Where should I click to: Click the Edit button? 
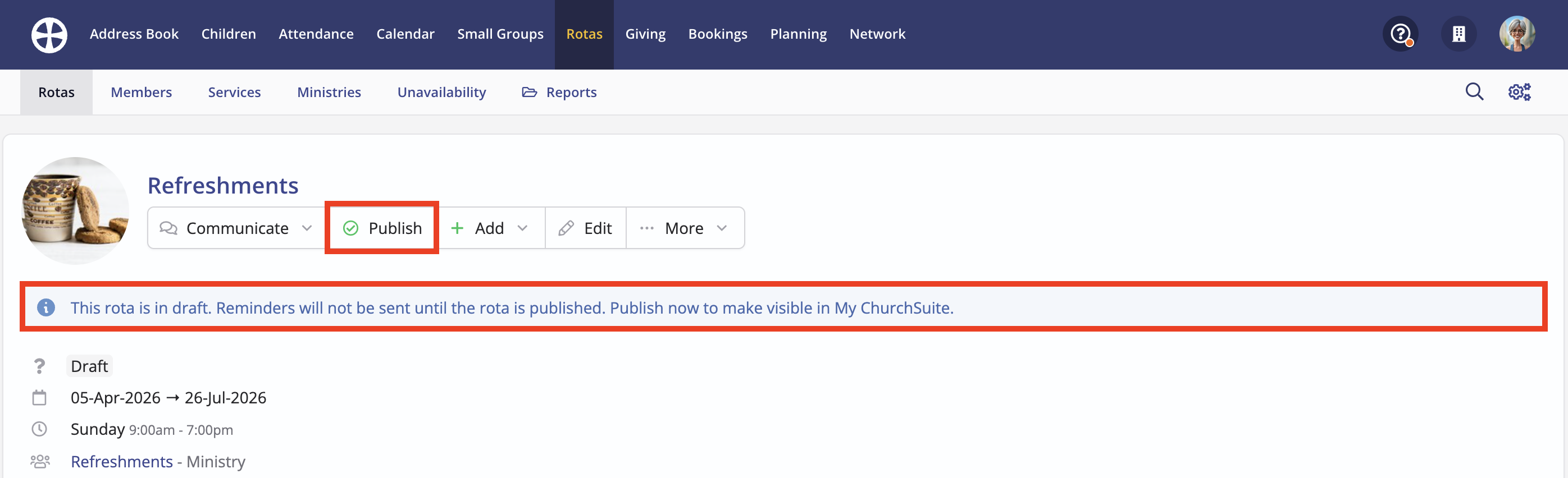(586, 228)
